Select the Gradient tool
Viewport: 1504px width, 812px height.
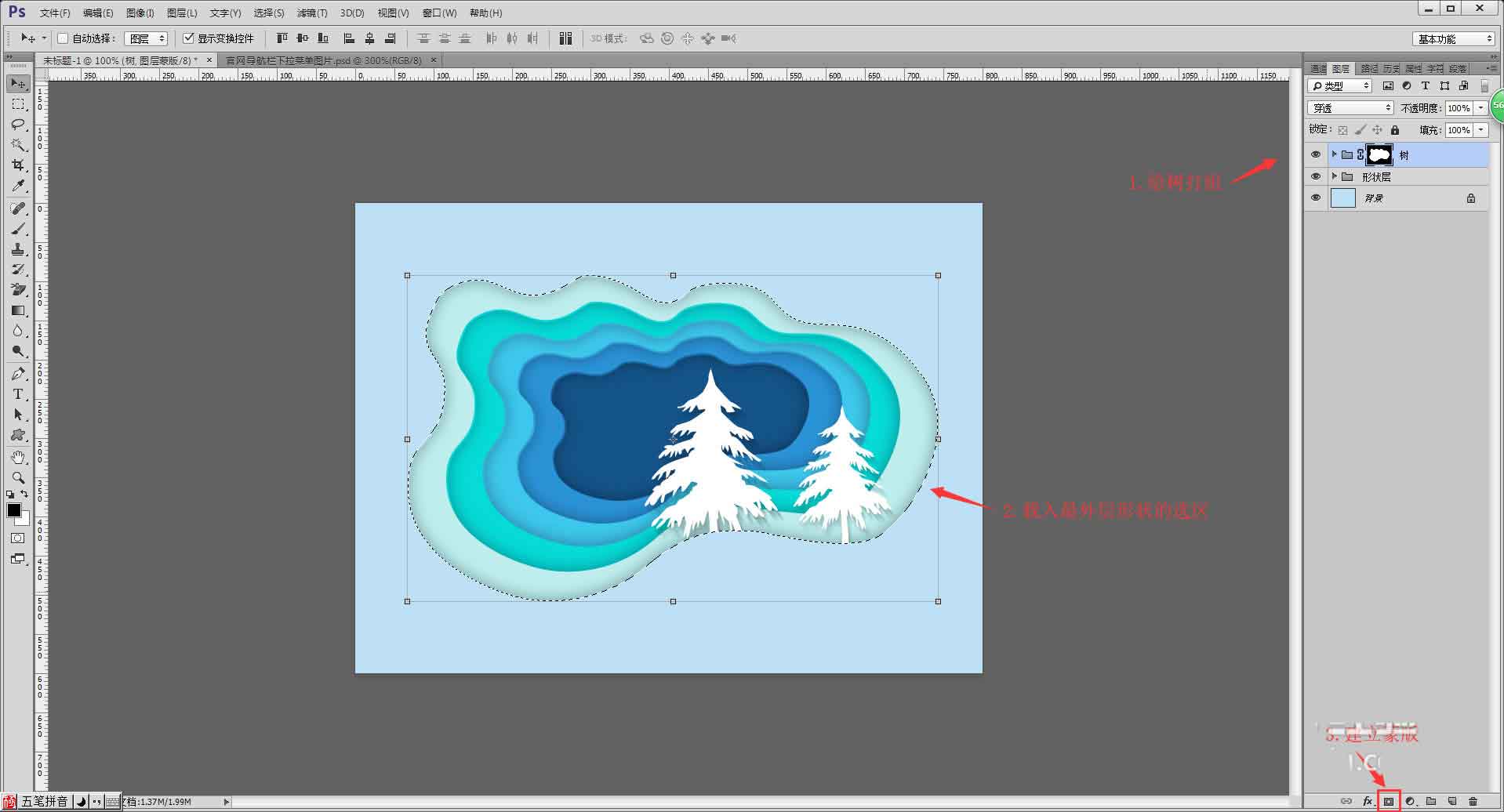coord(18,310)
